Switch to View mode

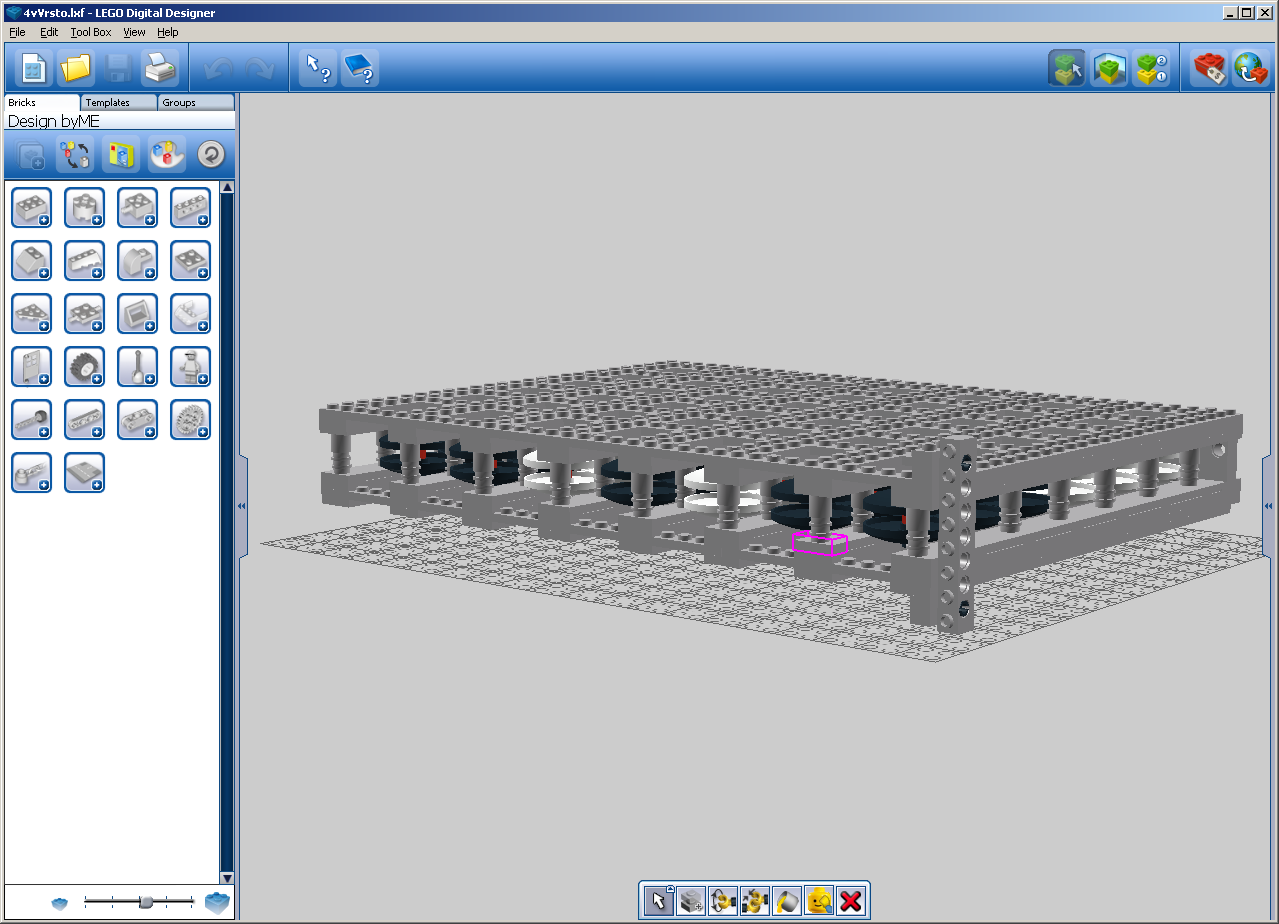click(x=1109, y=68)
